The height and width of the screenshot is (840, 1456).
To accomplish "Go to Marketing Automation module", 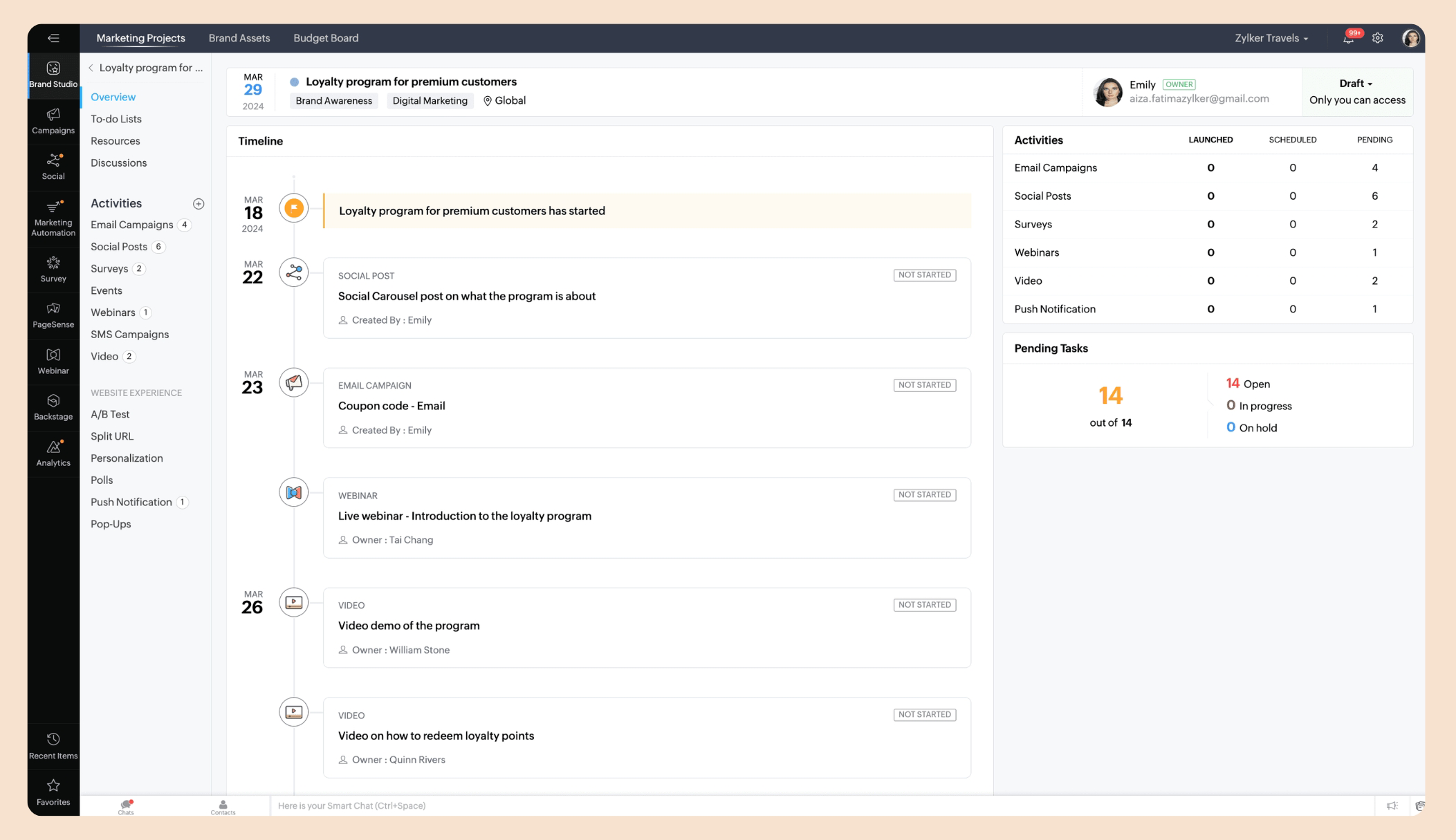I will (x=53, y=218).
